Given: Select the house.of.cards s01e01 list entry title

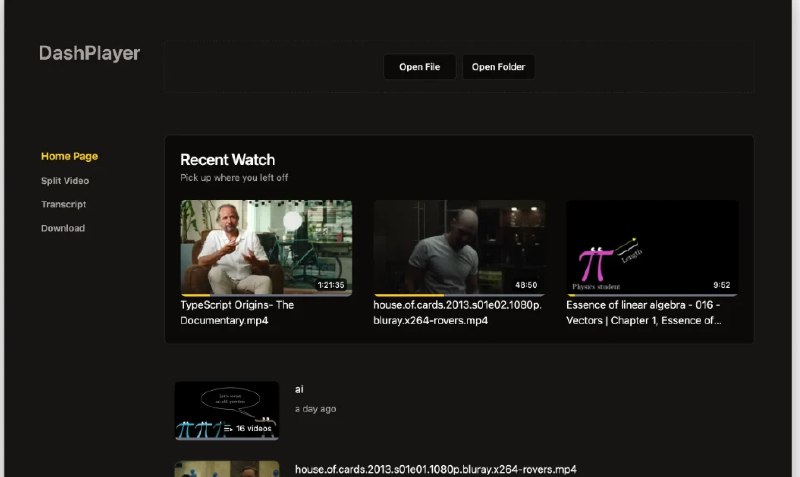Looking at the screenshot, I should click(x=435, y=469).
